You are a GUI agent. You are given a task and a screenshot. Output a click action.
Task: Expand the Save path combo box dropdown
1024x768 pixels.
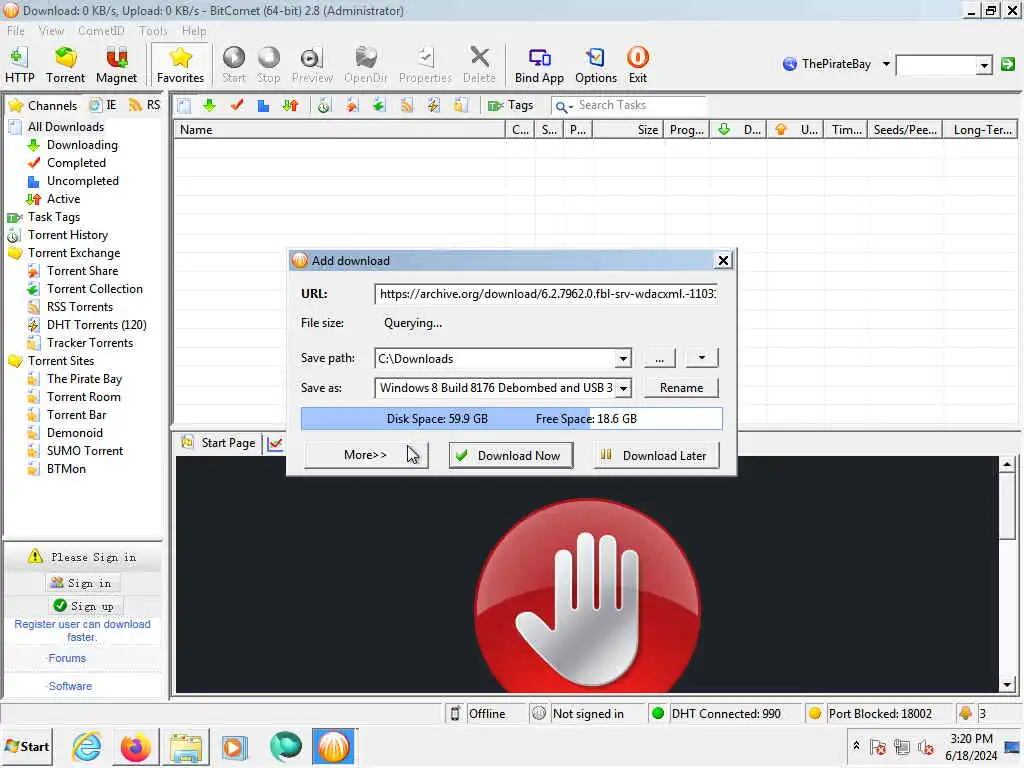[x=623, y=359]
